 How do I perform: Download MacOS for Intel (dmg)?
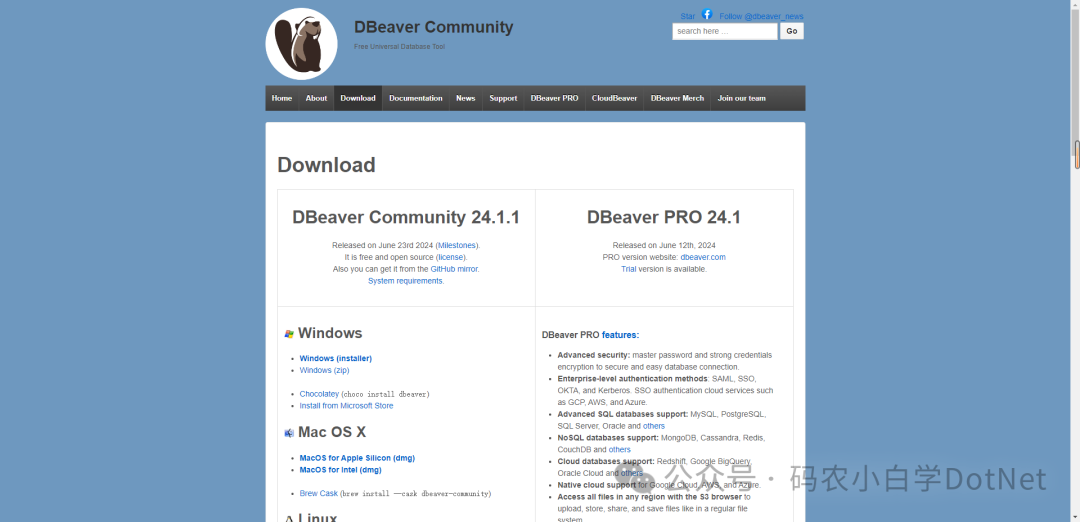pyautogui.click(x=340, y=470)
